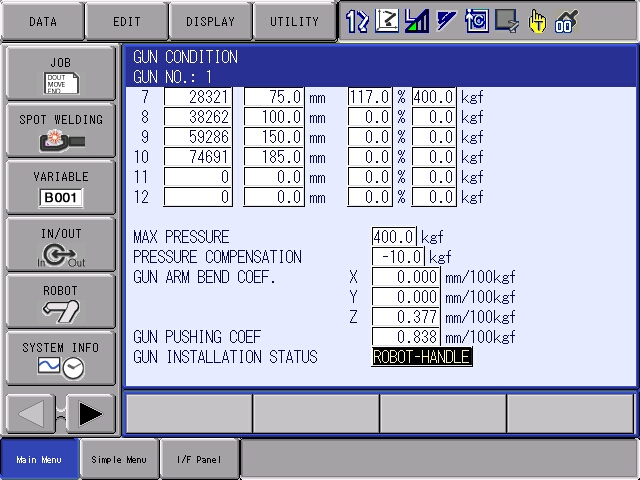This screenshot has height=480, width=640.
Task: Switch to the I/F Panel tab
Action: (x=200, y=460)
